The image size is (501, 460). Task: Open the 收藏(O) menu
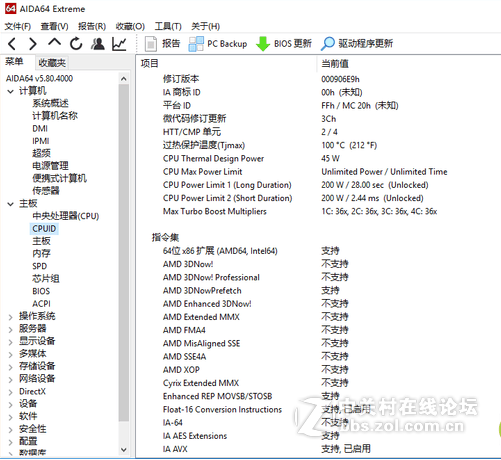pos(130,26)
